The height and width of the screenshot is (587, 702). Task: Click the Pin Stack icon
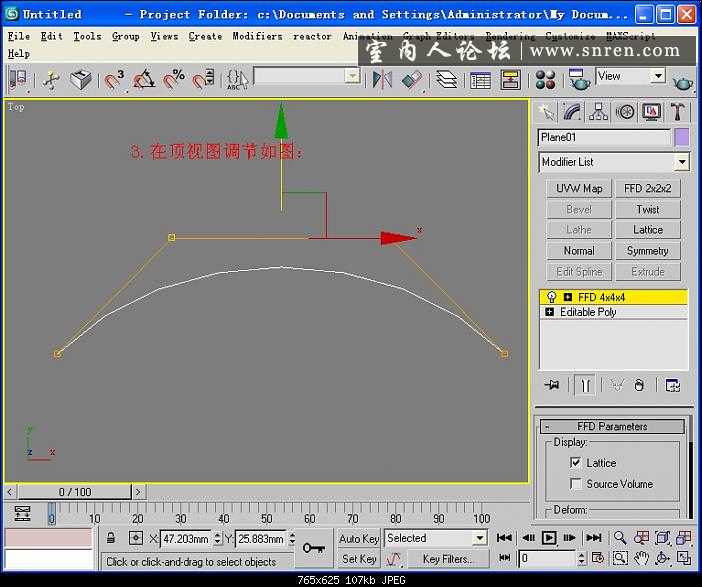552,385
